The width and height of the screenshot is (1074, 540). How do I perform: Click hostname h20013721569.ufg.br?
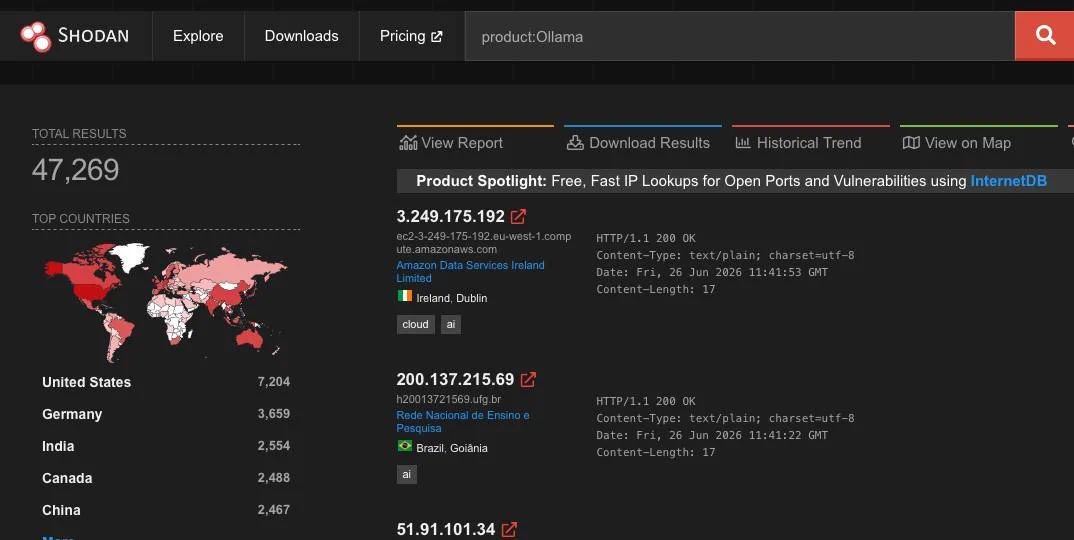pyautogui.click(x=449, y=400)
